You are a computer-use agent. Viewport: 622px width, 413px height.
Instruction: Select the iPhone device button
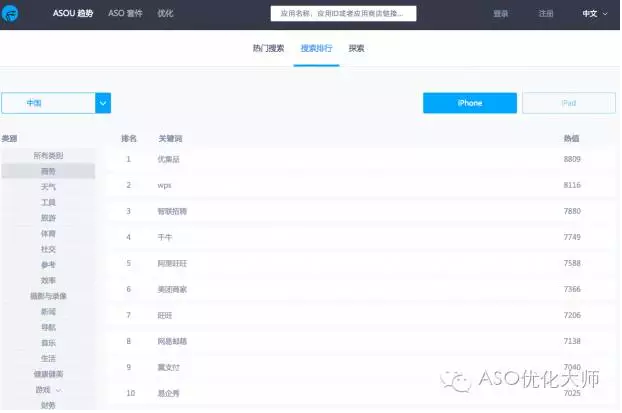(x=470, y=103)
